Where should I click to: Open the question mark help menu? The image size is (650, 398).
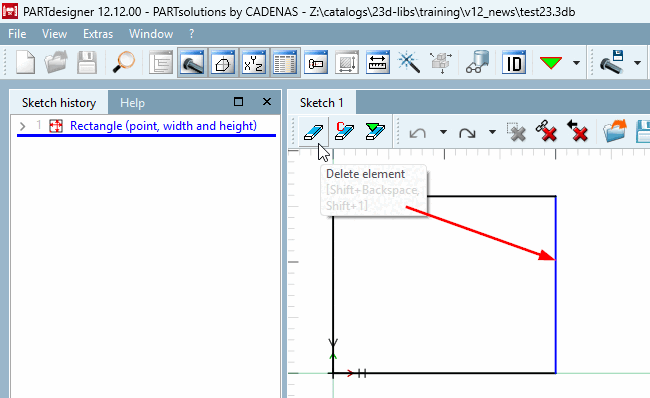(x=191, y=34)
